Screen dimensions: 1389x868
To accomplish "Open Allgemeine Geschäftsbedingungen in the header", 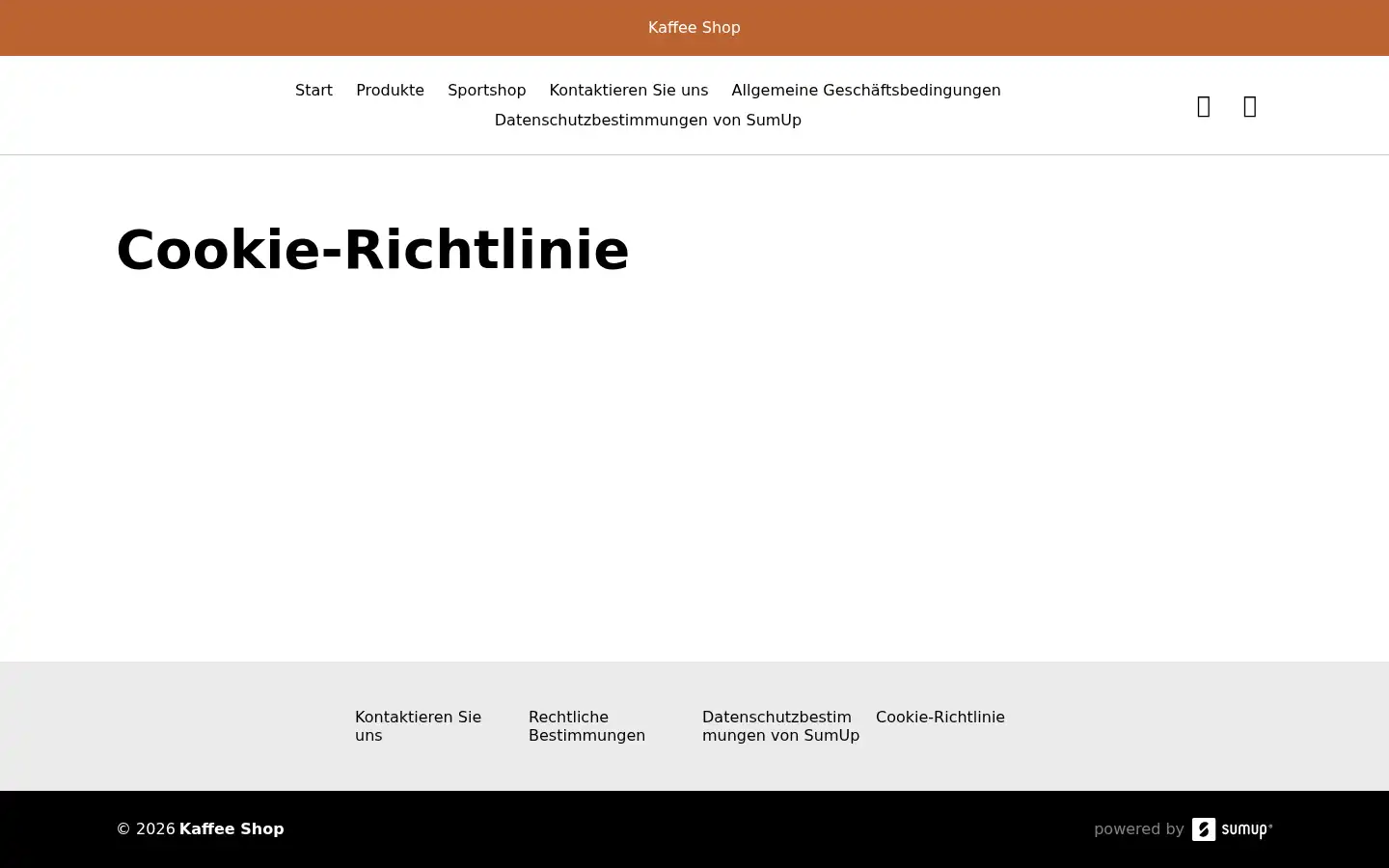I will (865, 90).
